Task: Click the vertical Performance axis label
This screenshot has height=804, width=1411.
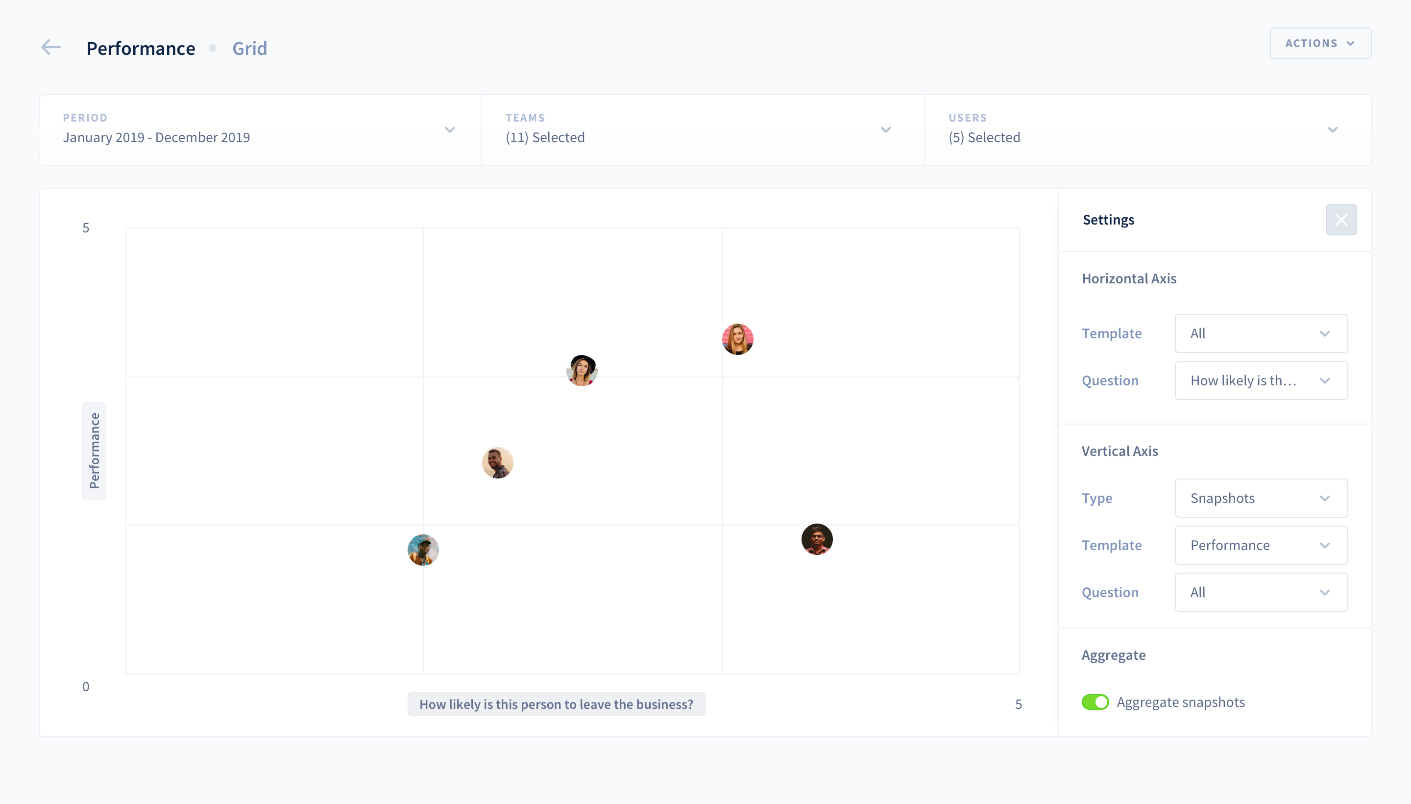Action: (94, 451)
